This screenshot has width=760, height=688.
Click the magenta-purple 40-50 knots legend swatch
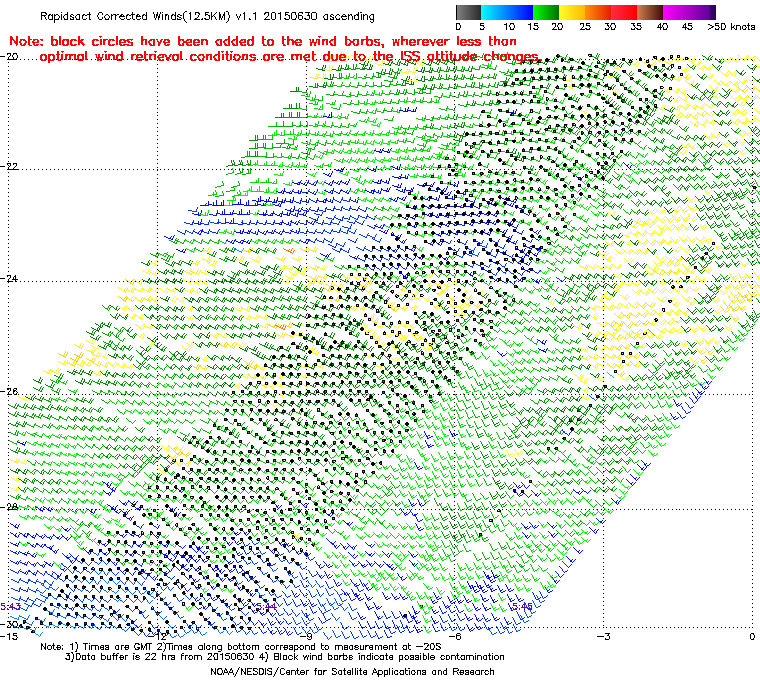point(689,12)
